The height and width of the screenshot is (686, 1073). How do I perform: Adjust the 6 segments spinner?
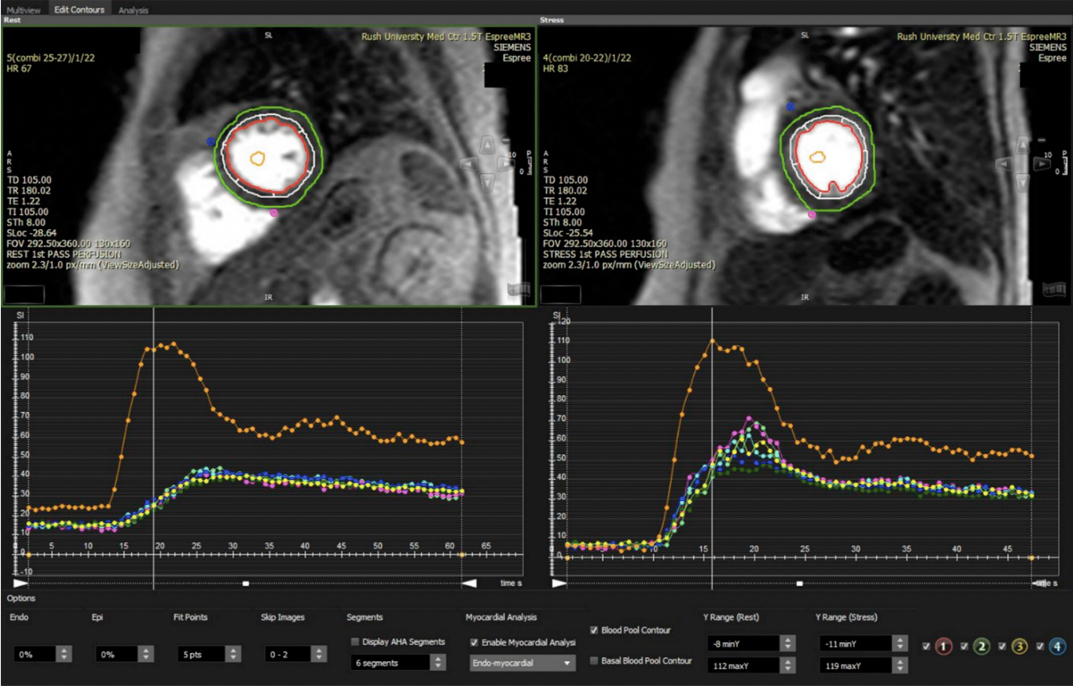(438, 663)
